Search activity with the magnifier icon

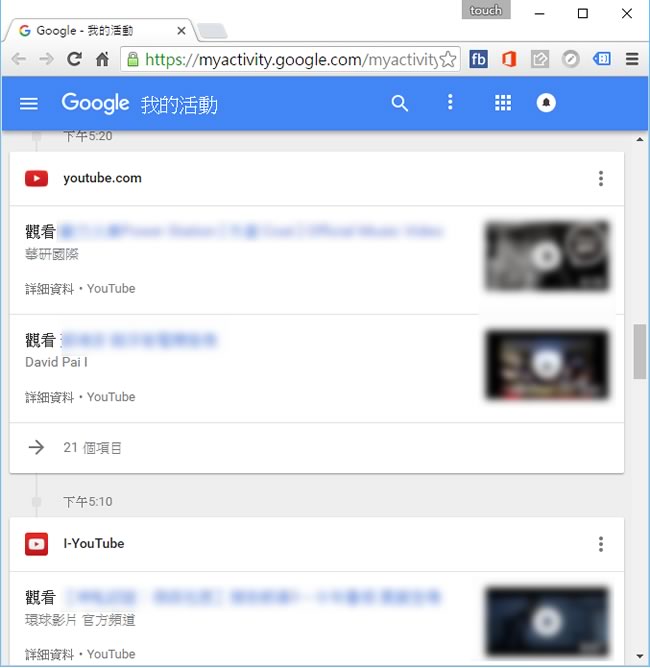pos(400,103)
